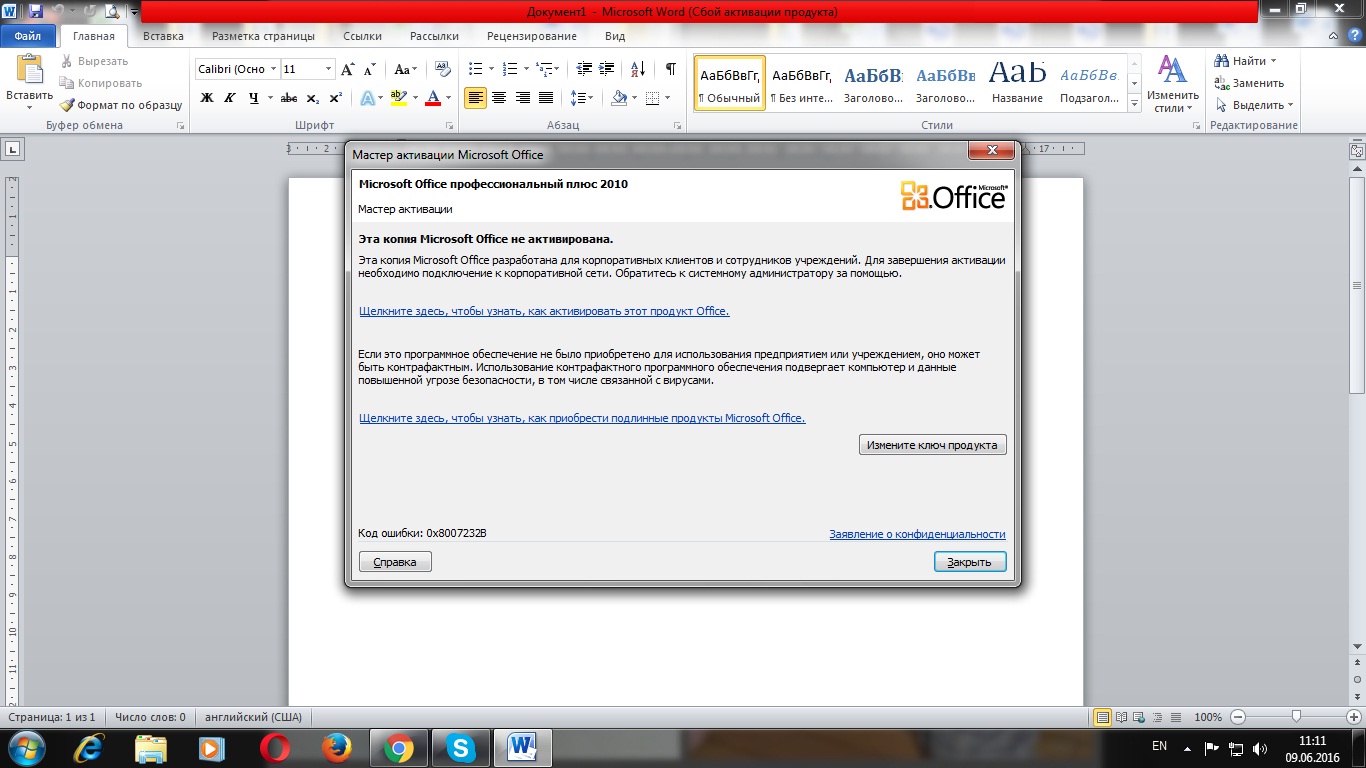Click the Save icon in the quick access toolbar
This screenshot has width=1366, height=768.
tap(36, 11)
